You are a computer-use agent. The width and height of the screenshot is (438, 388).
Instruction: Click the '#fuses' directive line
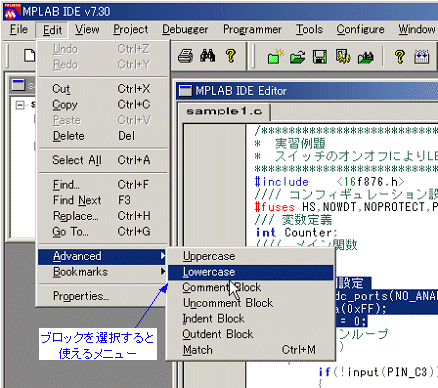point(346,207)
